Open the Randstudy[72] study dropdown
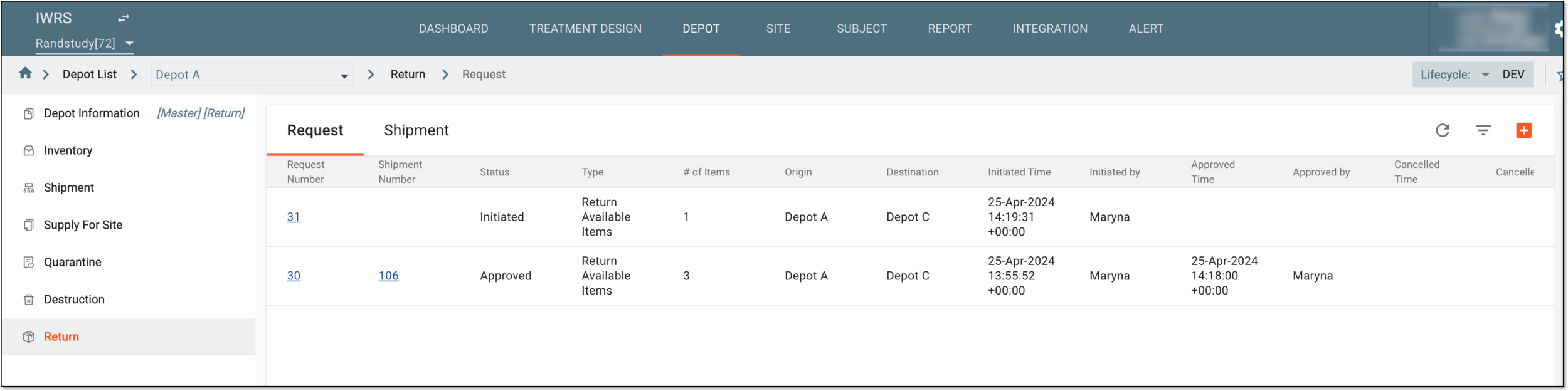 (85, 43)
